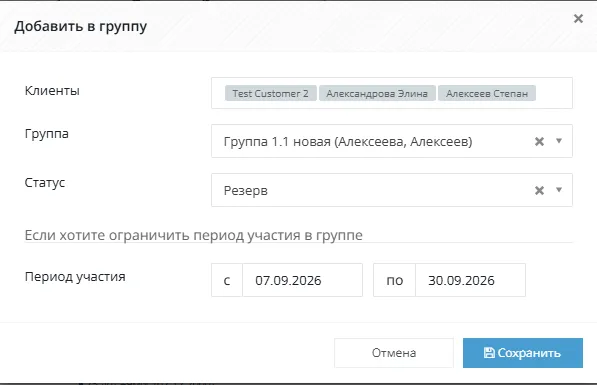Clear the selected Группа value
The height and width of the screenshot is (385, 597).
click(539, 142)
